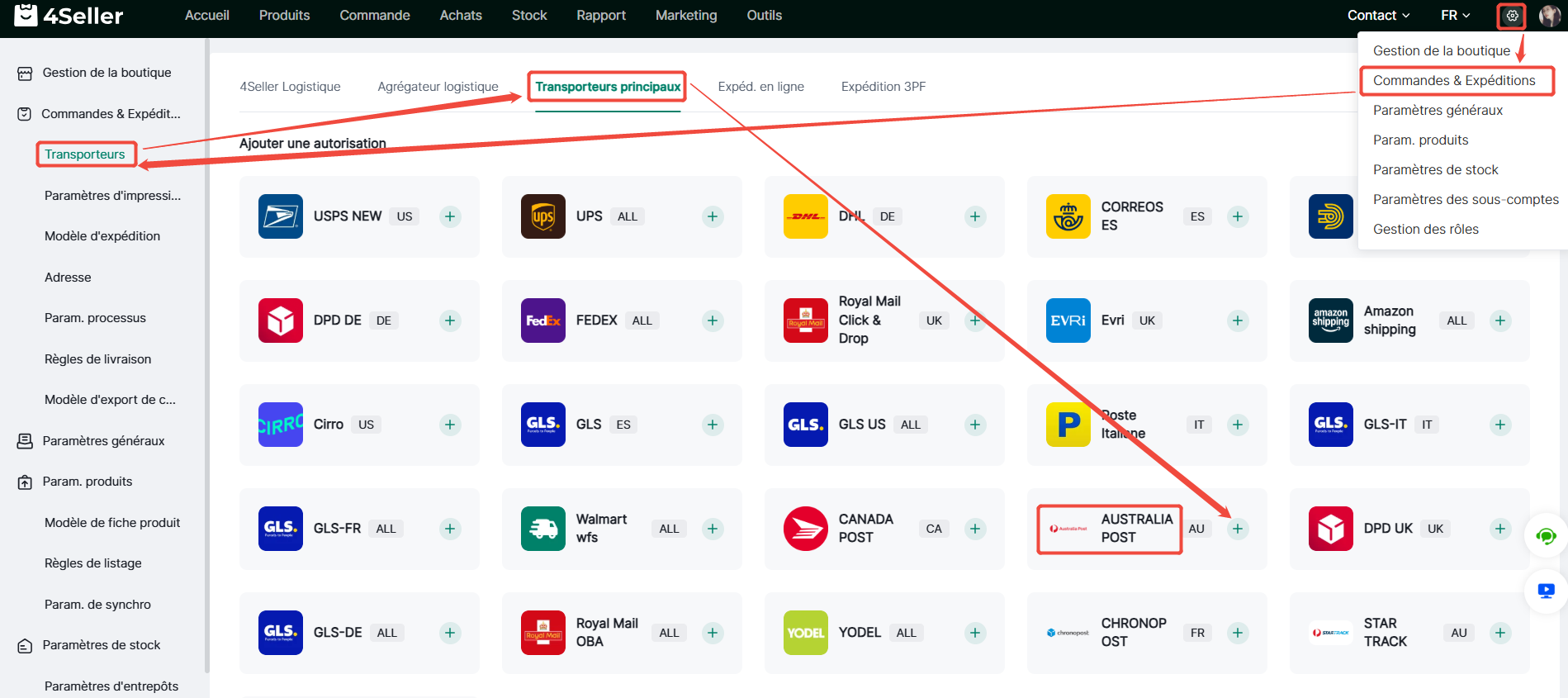This screenshot has height=698, width=1568.
Task: Open the user profile avatar
Action: click(1549, 16)
